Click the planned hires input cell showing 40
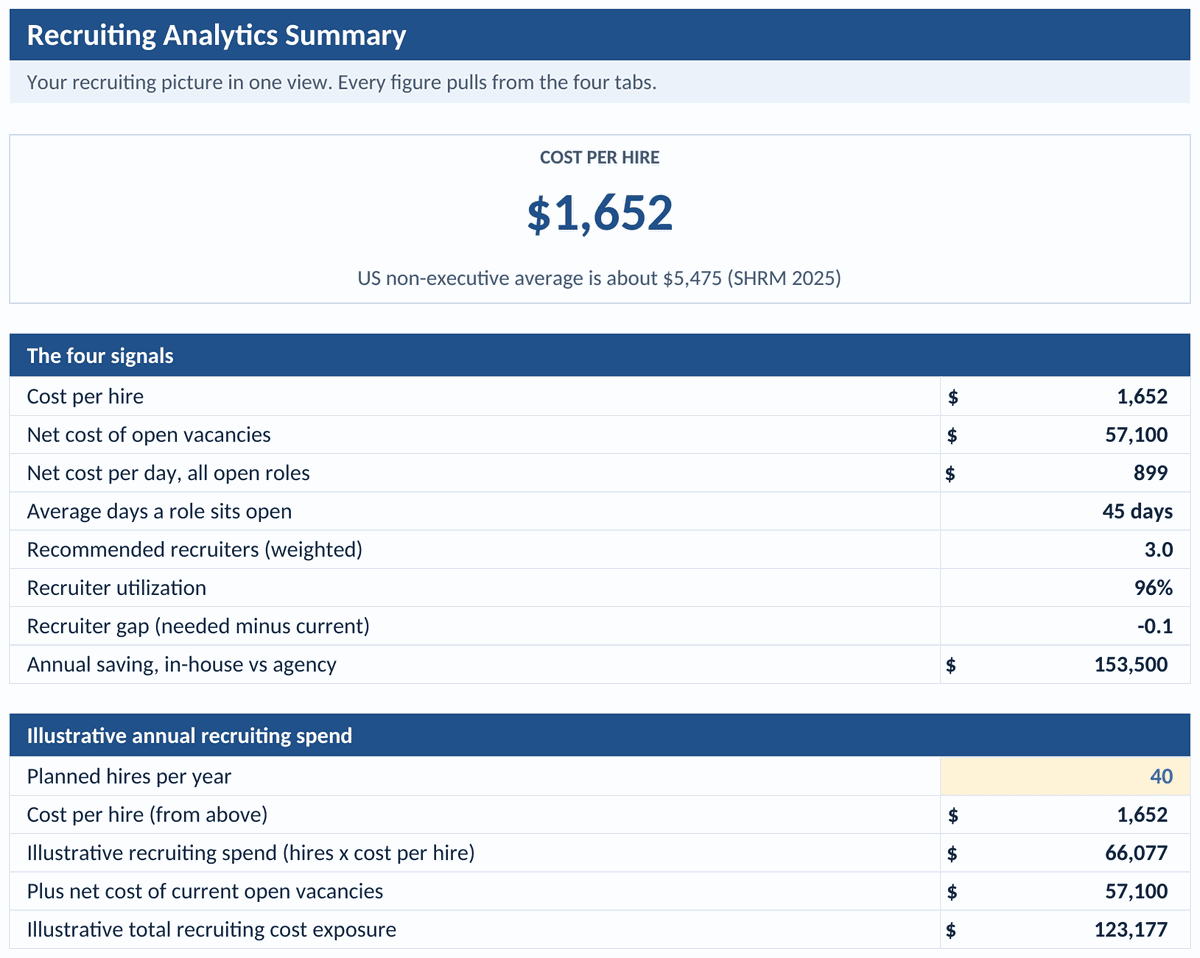 (x=1066, y=776)
